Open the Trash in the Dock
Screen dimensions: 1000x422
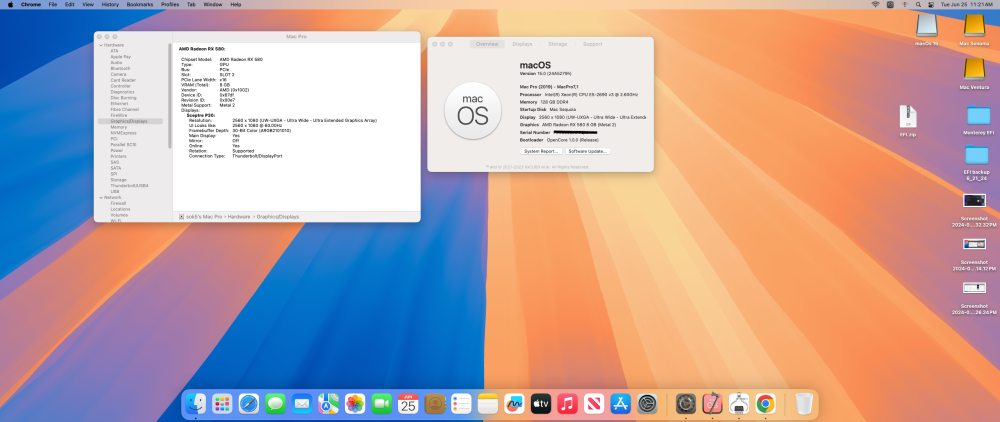804,403
